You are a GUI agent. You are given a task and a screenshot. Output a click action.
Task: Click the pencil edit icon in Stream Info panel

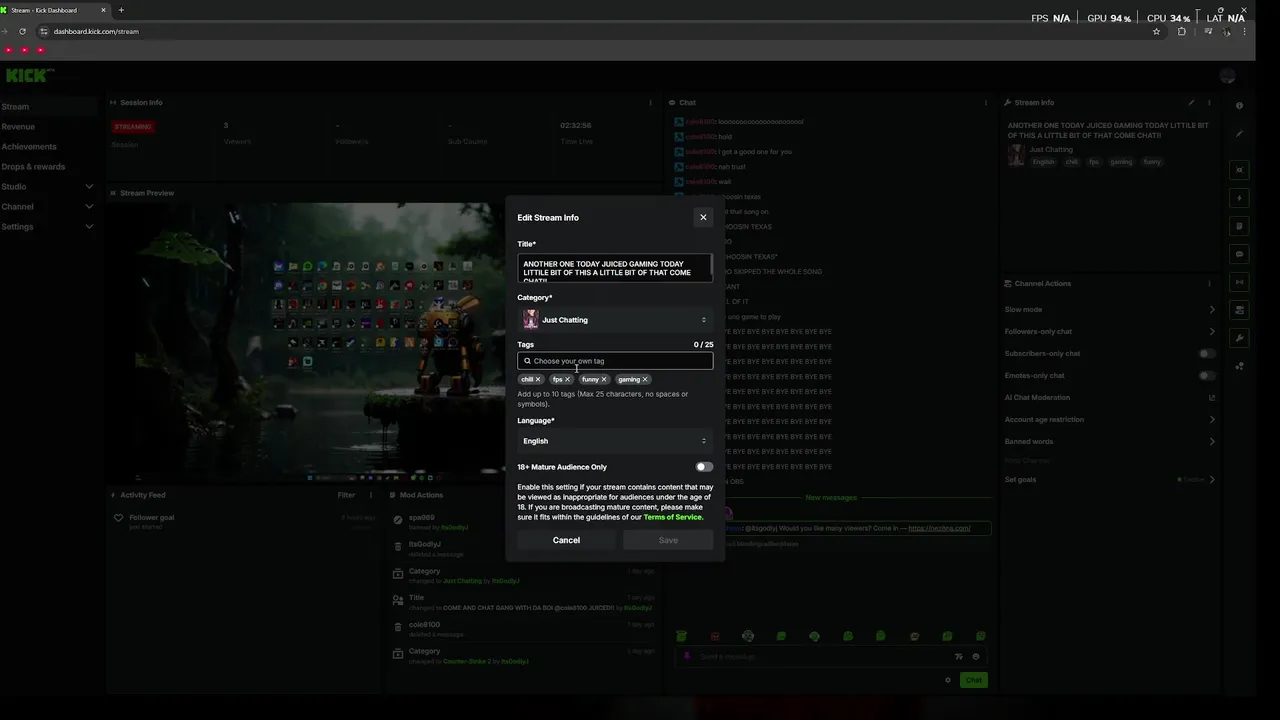coord(1191,102)
